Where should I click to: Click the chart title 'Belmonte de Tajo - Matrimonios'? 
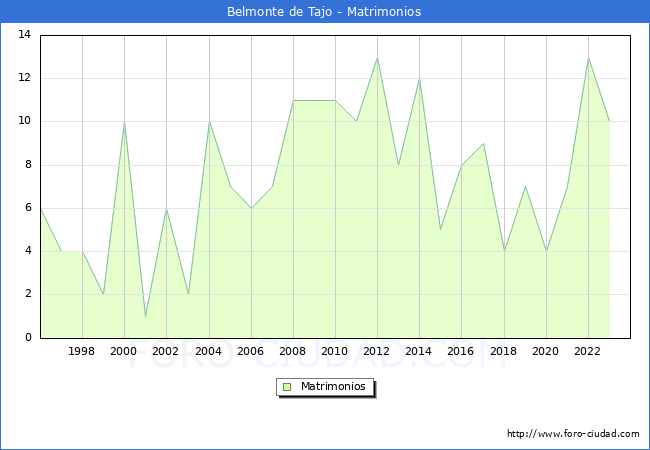click(x=324, y=12)
